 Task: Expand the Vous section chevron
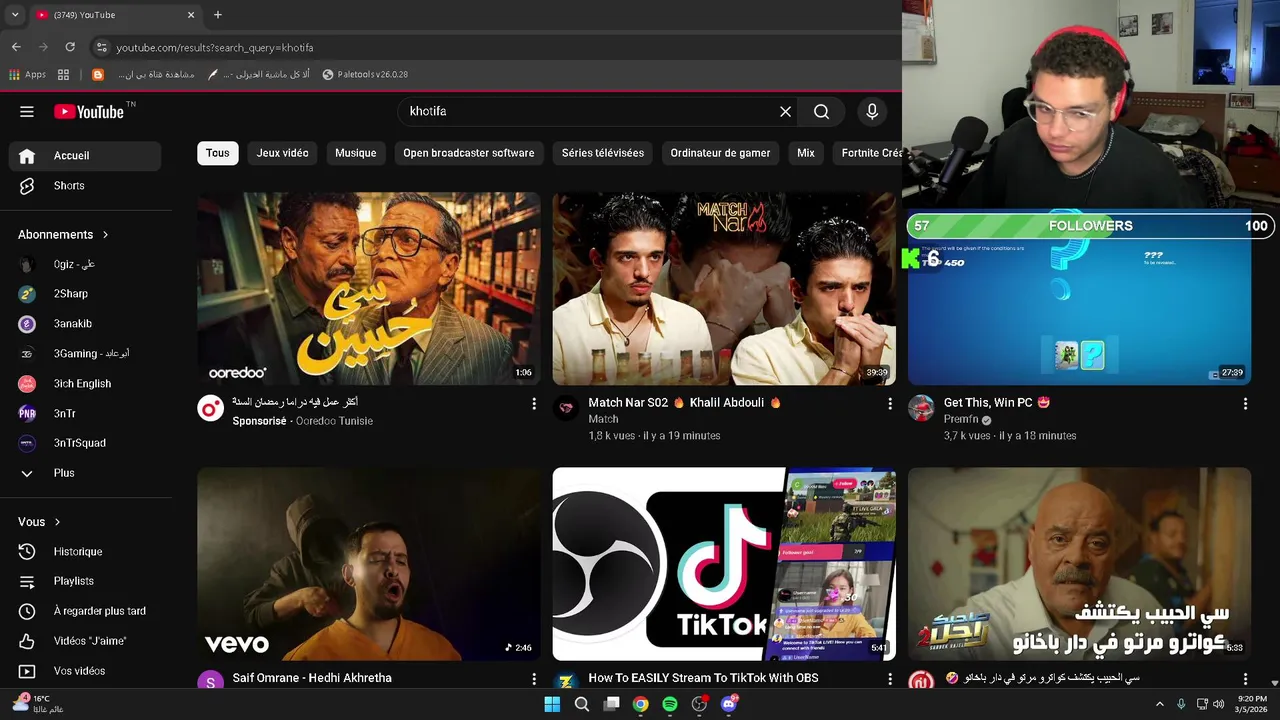pos(57,522)
